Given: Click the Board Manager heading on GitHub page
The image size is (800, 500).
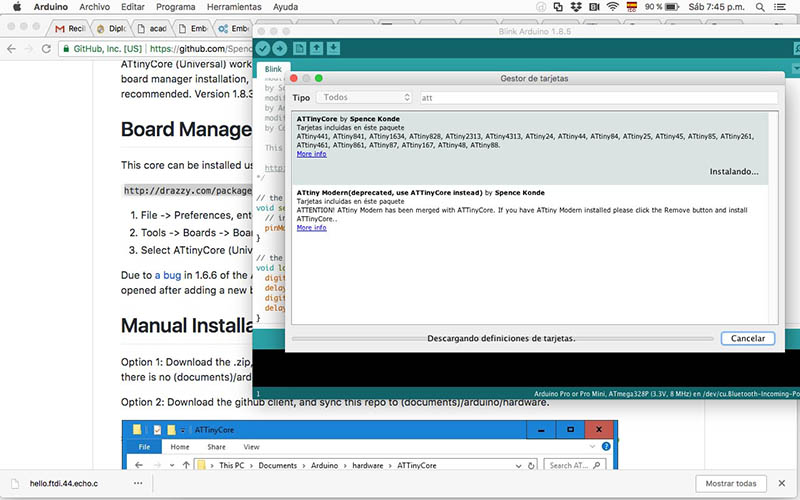Looking at the screenshot, I should tap(186, 129).
